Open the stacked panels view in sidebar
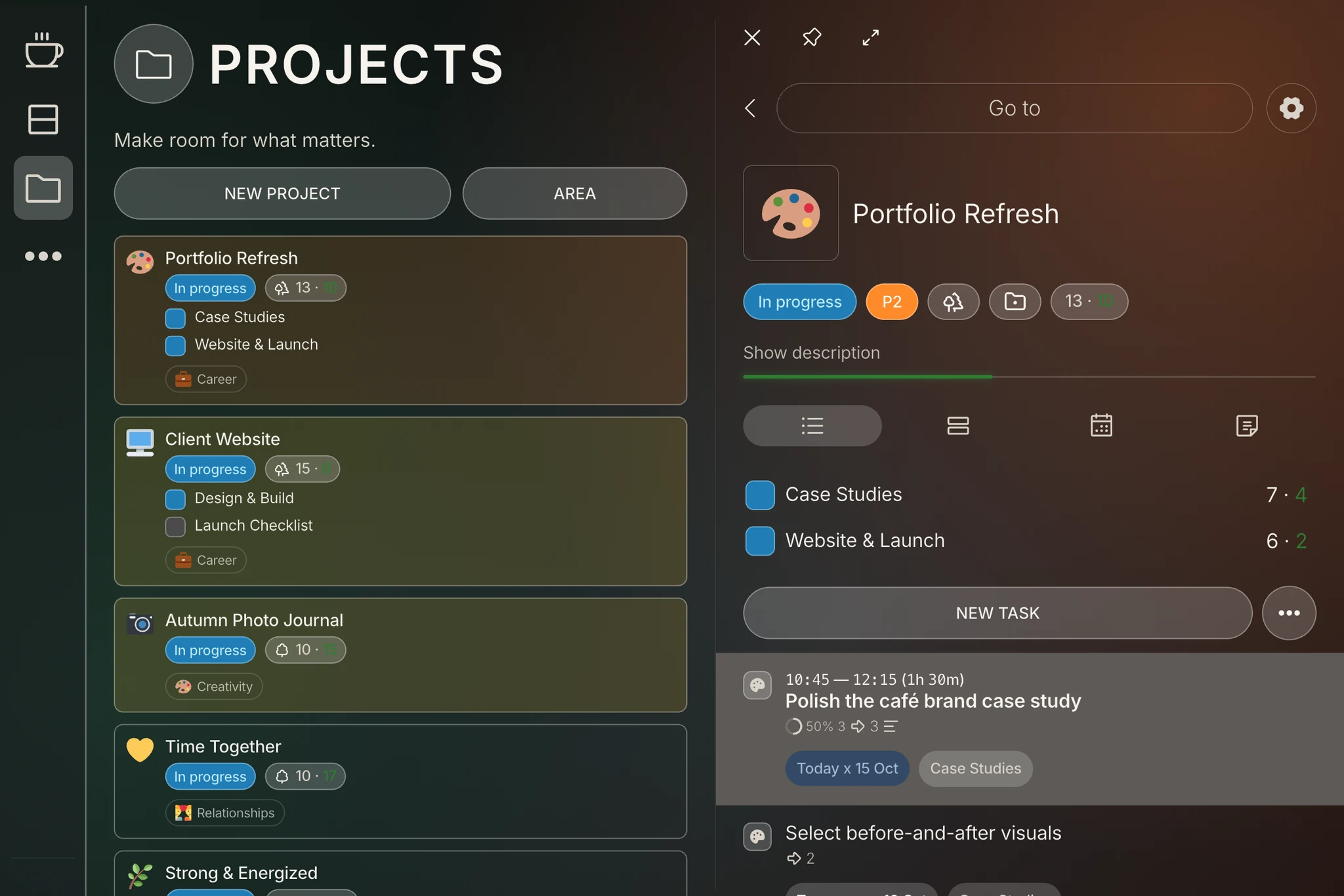 43,119
